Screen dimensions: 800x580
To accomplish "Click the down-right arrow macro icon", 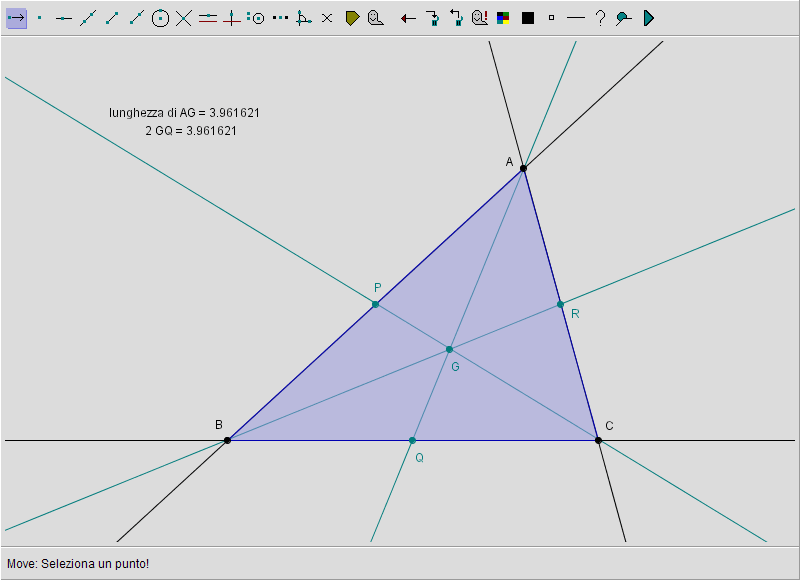I will tap(433, 18).
